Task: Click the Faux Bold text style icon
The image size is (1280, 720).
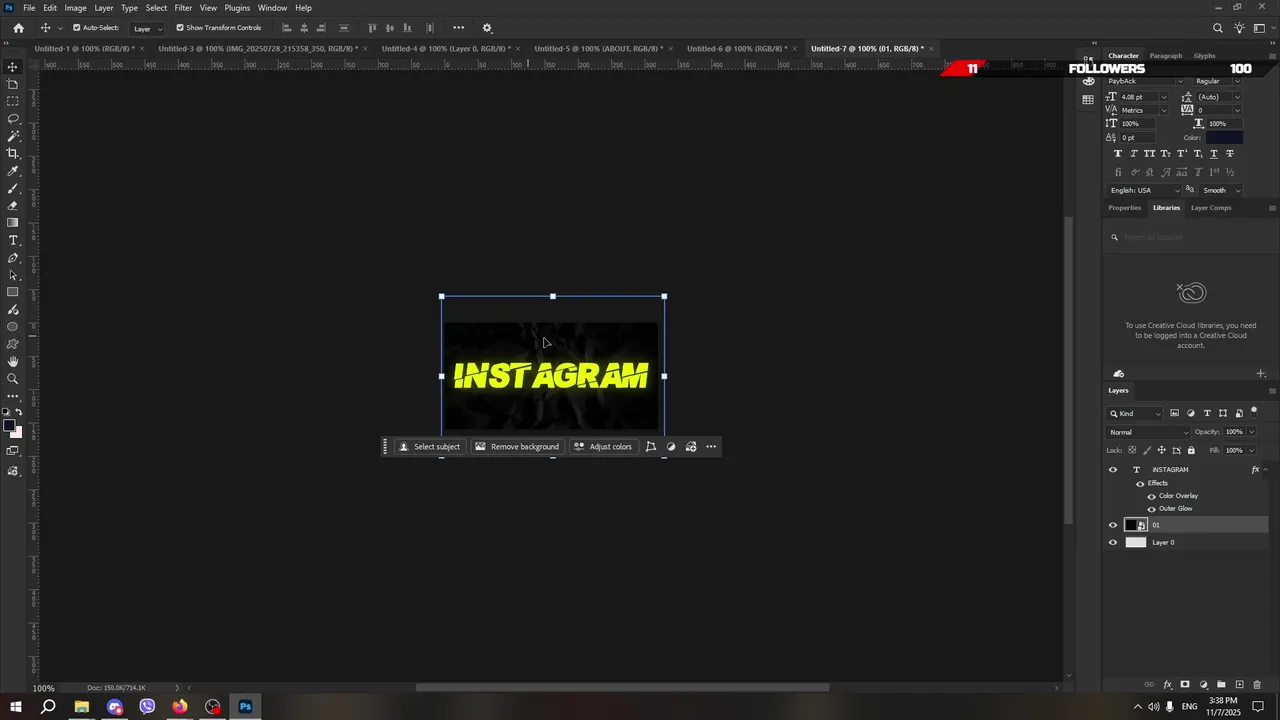Action: click(1117, 154)
